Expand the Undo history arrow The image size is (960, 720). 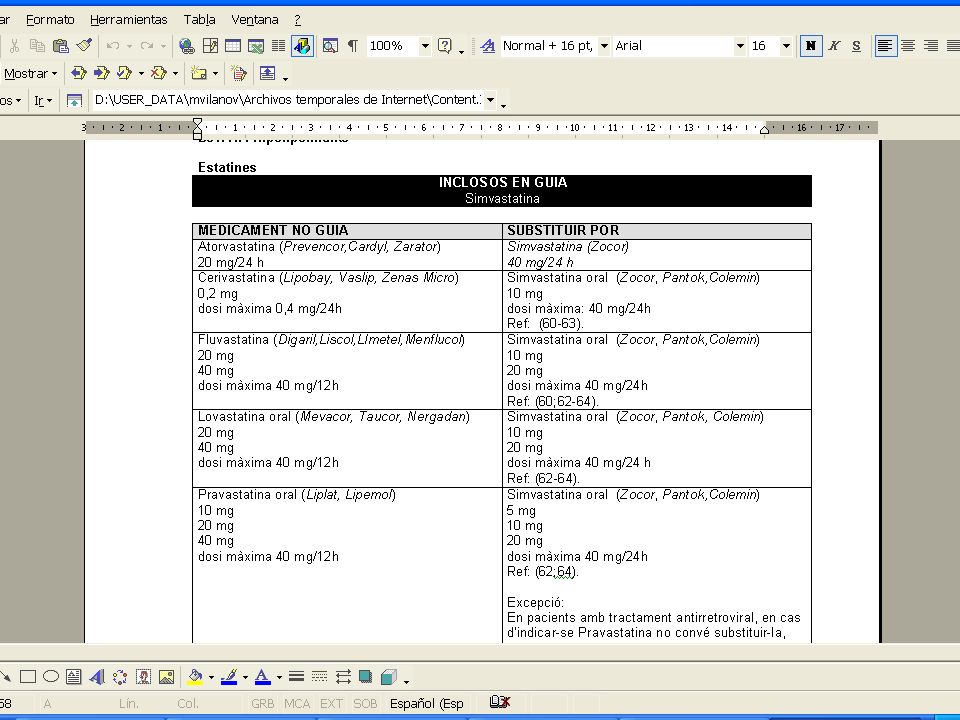tap(129, 46)
